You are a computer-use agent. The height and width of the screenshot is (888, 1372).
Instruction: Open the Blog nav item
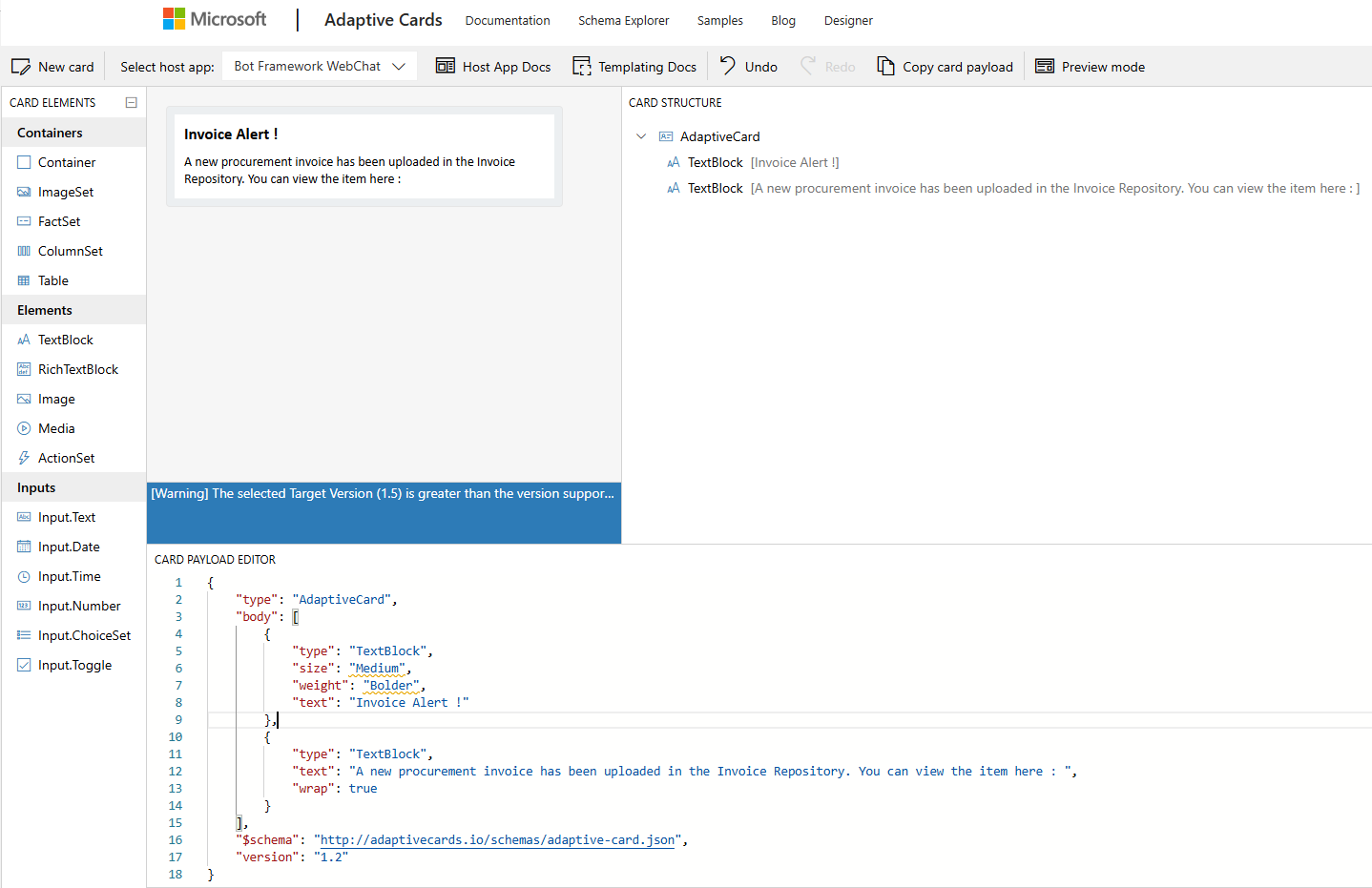click(783, 20)
